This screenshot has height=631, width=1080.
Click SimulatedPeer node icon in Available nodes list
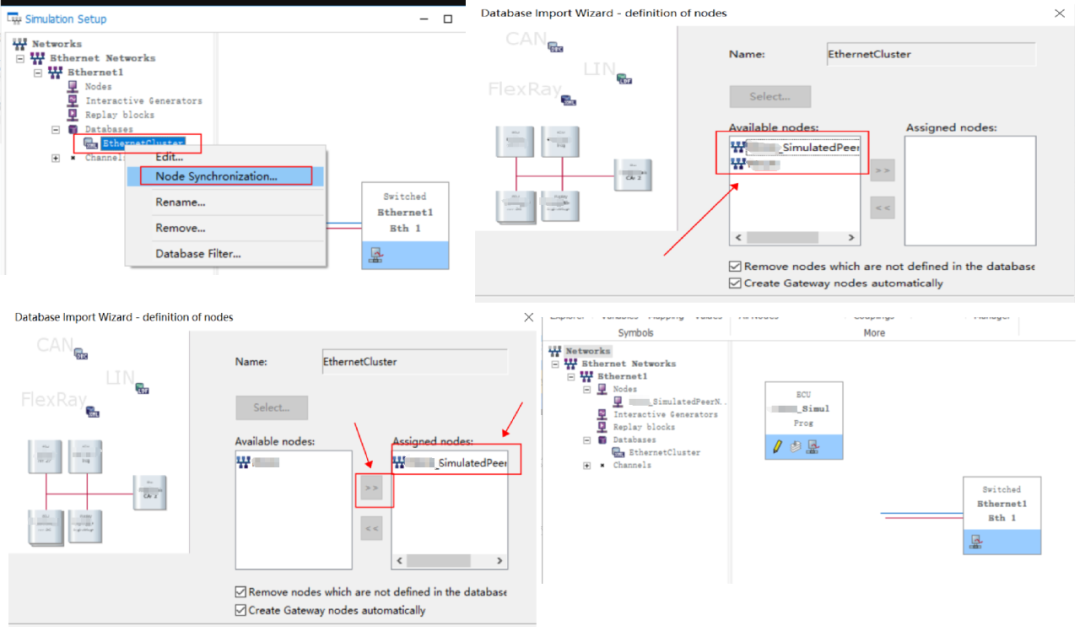click(x=738, y=147)
